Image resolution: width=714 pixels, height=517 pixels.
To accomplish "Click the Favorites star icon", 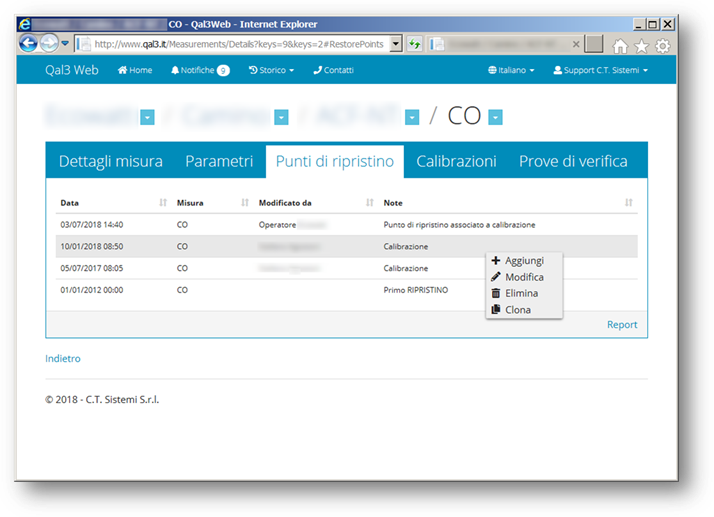I will pos(641,45).
